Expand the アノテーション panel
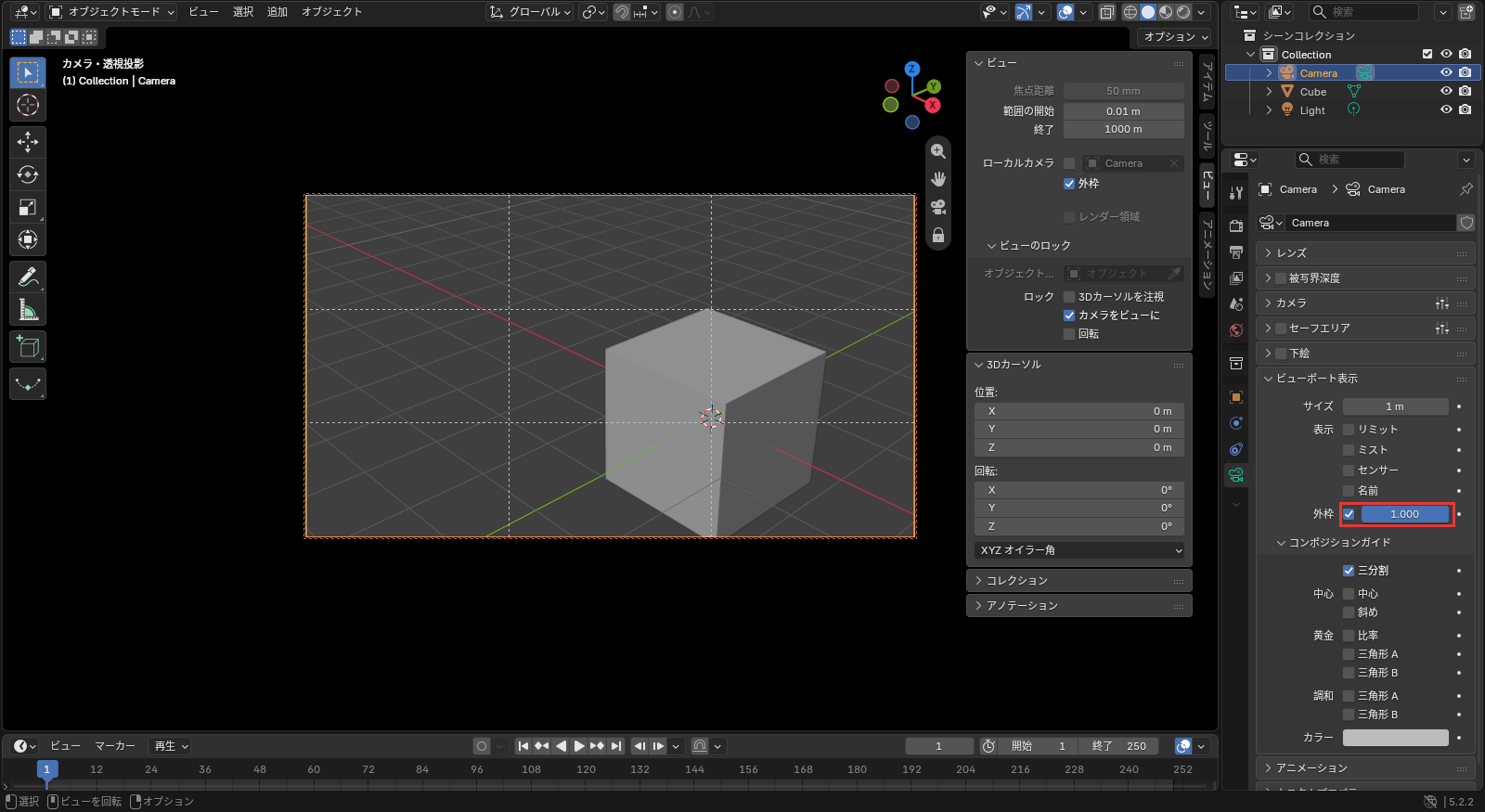The height and width of the screenshot is (812, 1485). click(x=1078, y=606)
